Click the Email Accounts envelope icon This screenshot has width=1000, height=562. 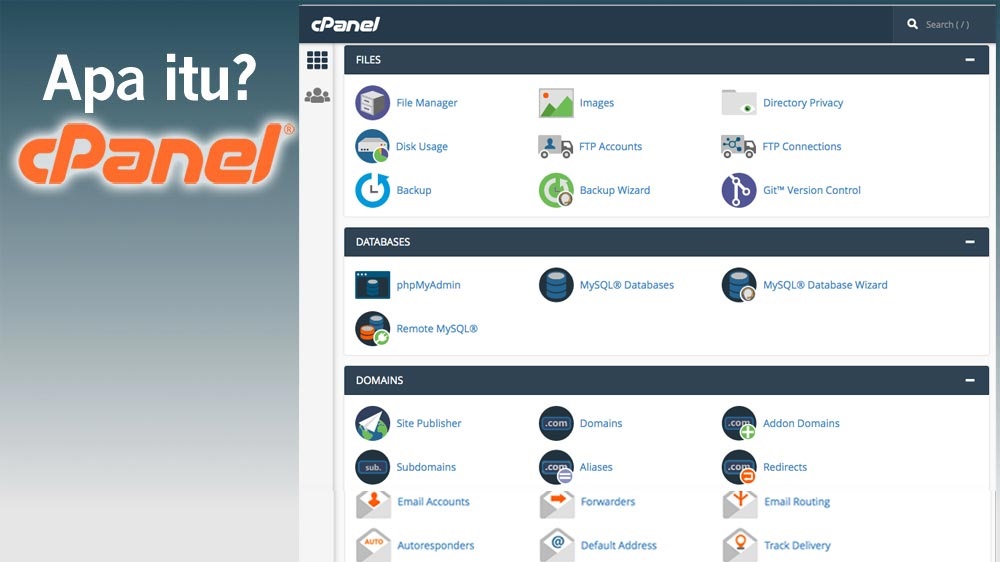(x=374, y=504)
